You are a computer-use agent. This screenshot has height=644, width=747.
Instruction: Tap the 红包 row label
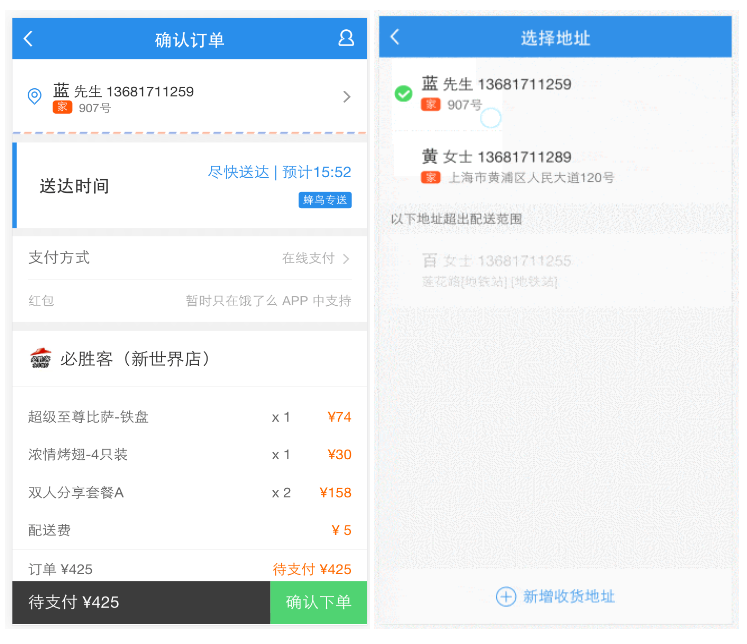(x=41, y=301)
